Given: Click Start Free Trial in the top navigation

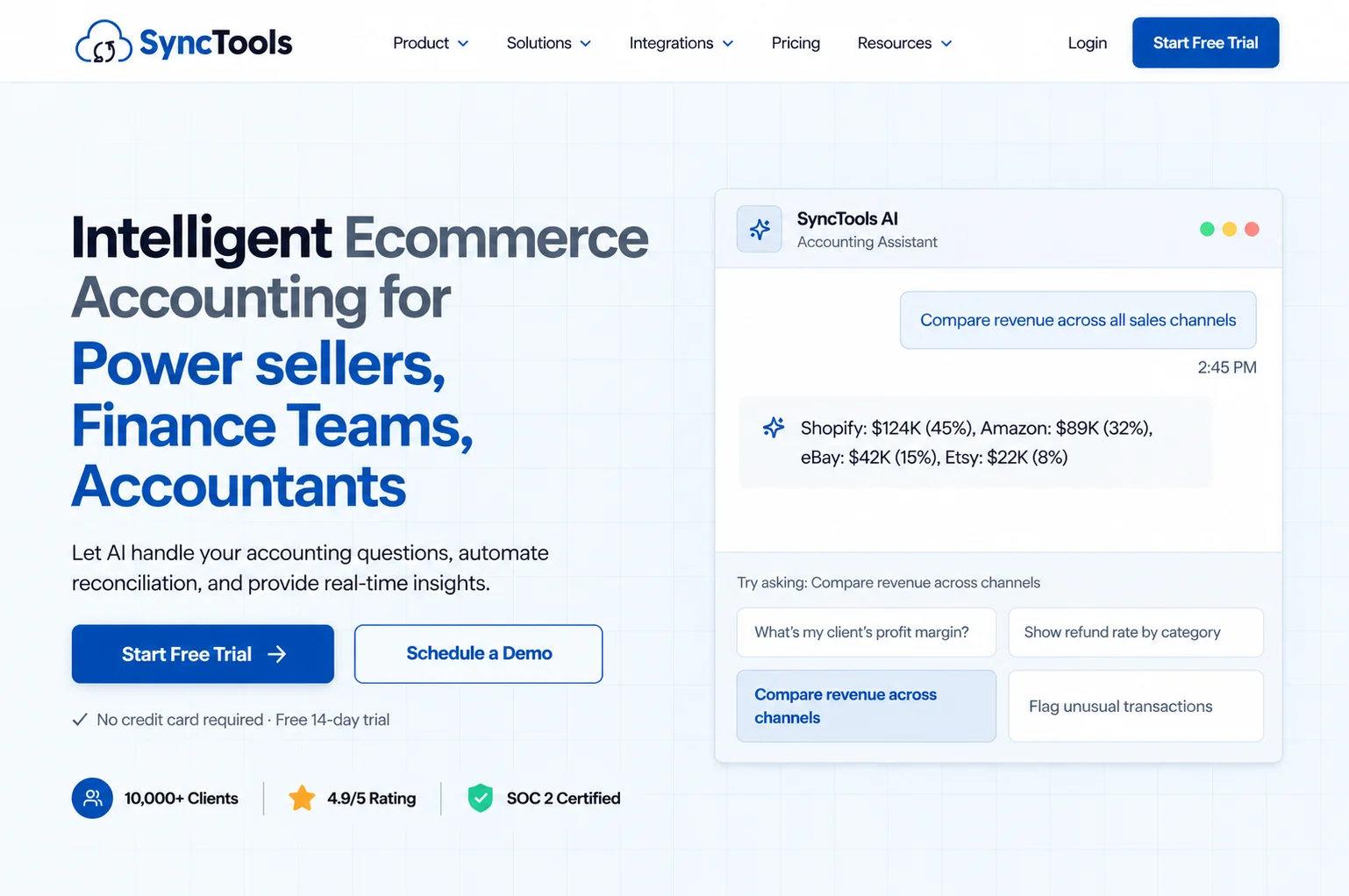Looking at the screenshot, I should 1205,43.
